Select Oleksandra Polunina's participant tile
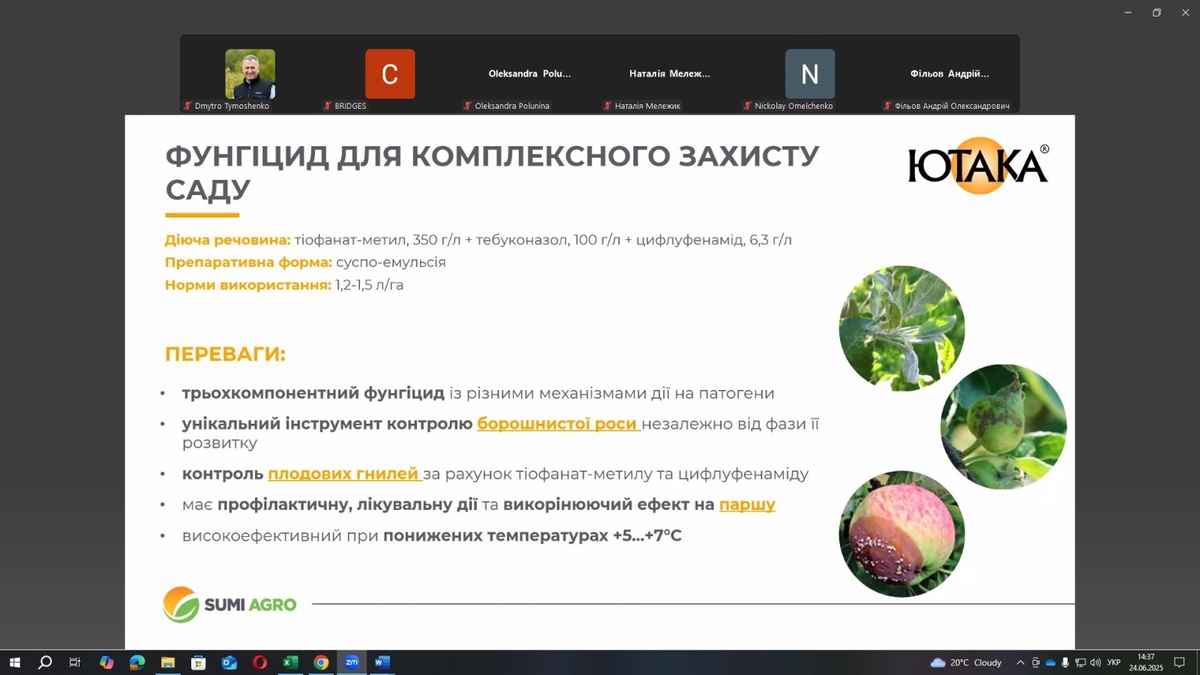 coord(530,74)
